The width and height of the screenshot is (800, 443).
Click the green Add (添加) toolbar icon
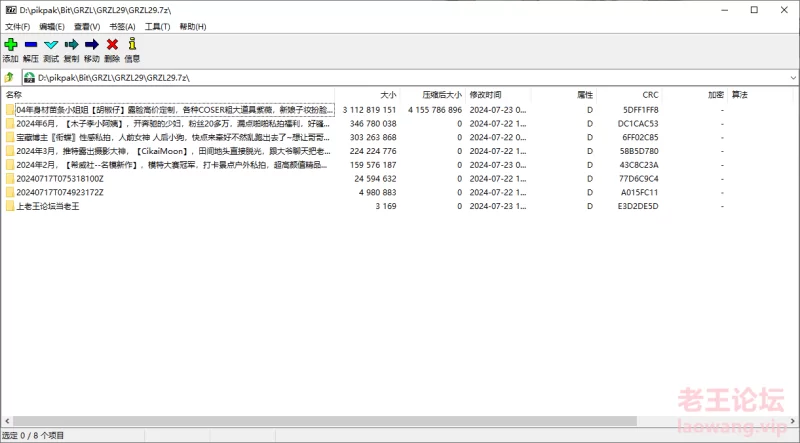coord(11,44)
